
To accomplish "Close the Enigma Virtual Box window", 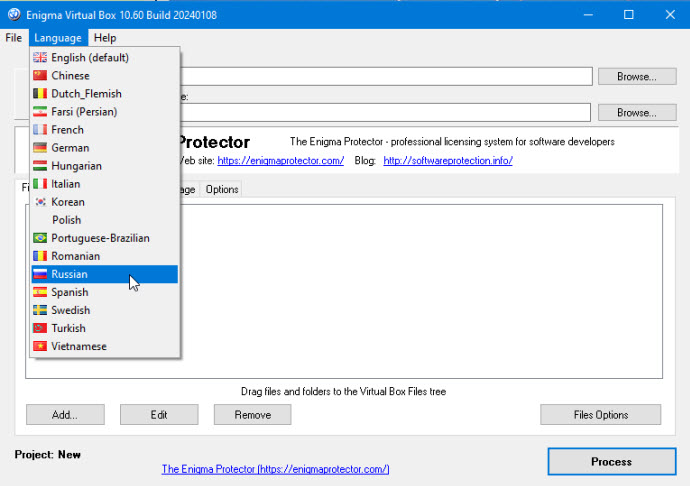I will click(670, 15).
